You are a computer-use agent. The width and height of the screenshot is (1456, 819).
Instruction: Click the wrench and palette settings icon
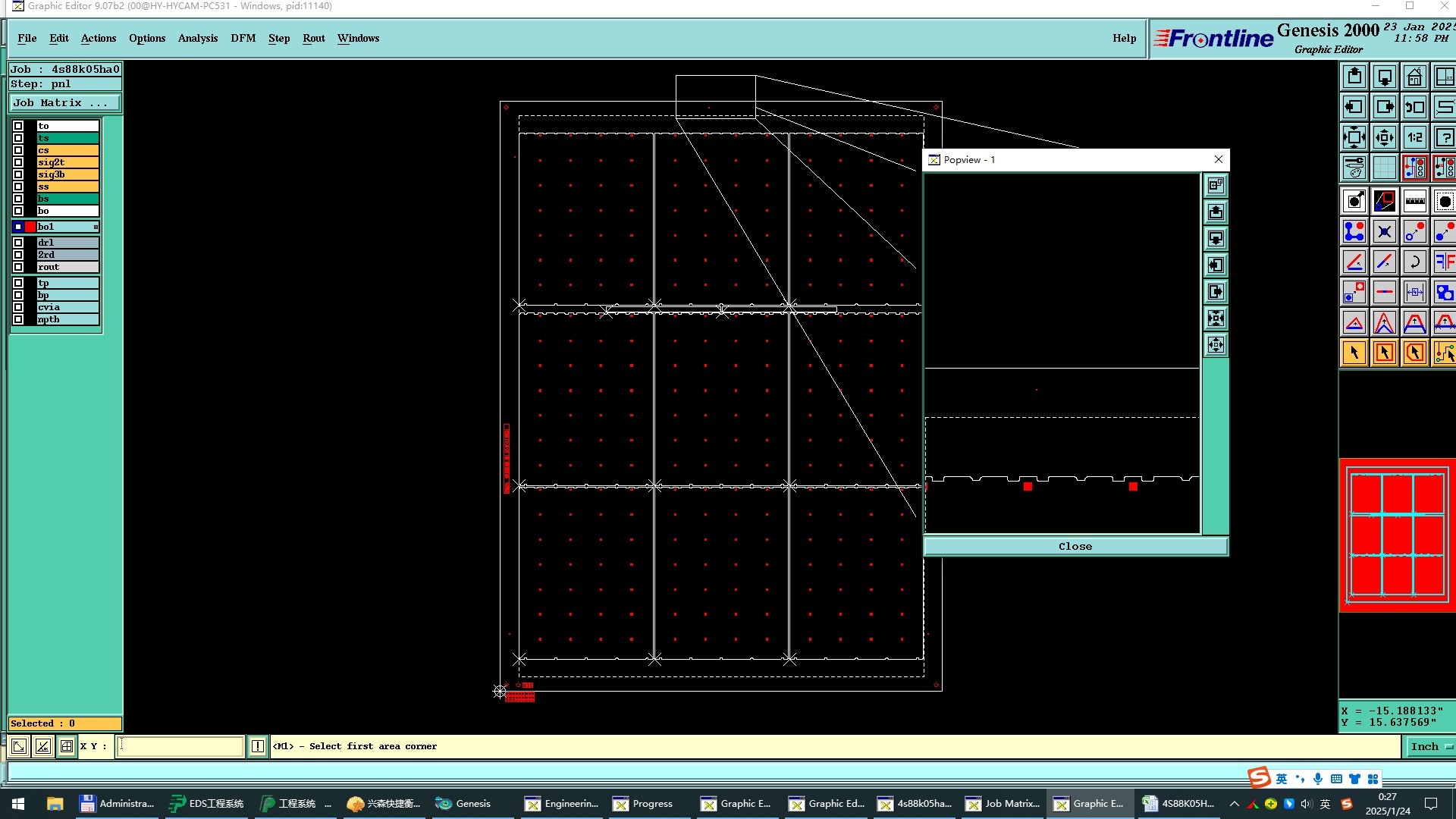(x=1354, y=168)
